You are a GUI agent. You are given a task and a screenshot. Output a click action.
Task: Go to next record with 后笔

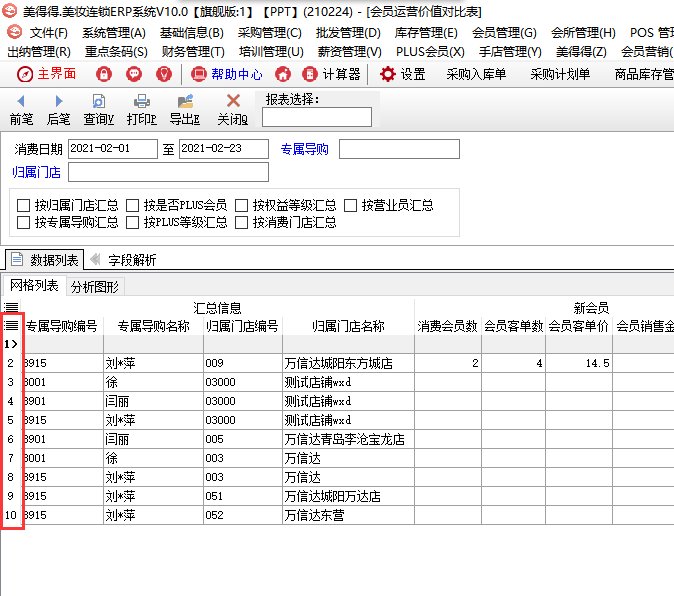pyautogui.click(x=58, y=110)
